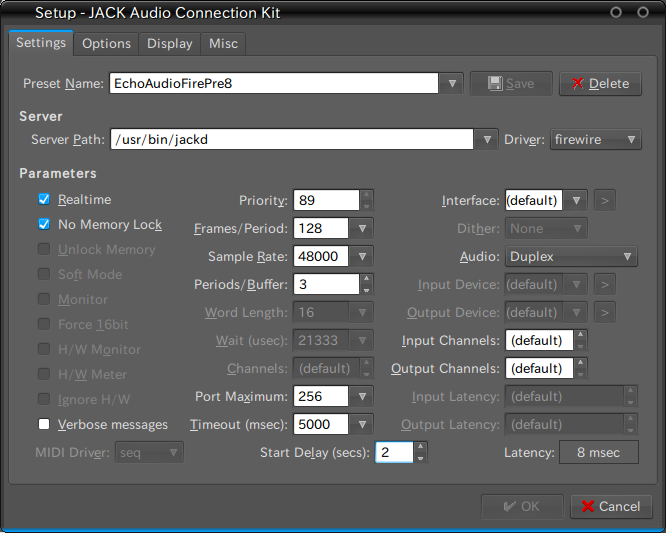Click the Latency 8 msec readout
666x533 pixels.
599,452
